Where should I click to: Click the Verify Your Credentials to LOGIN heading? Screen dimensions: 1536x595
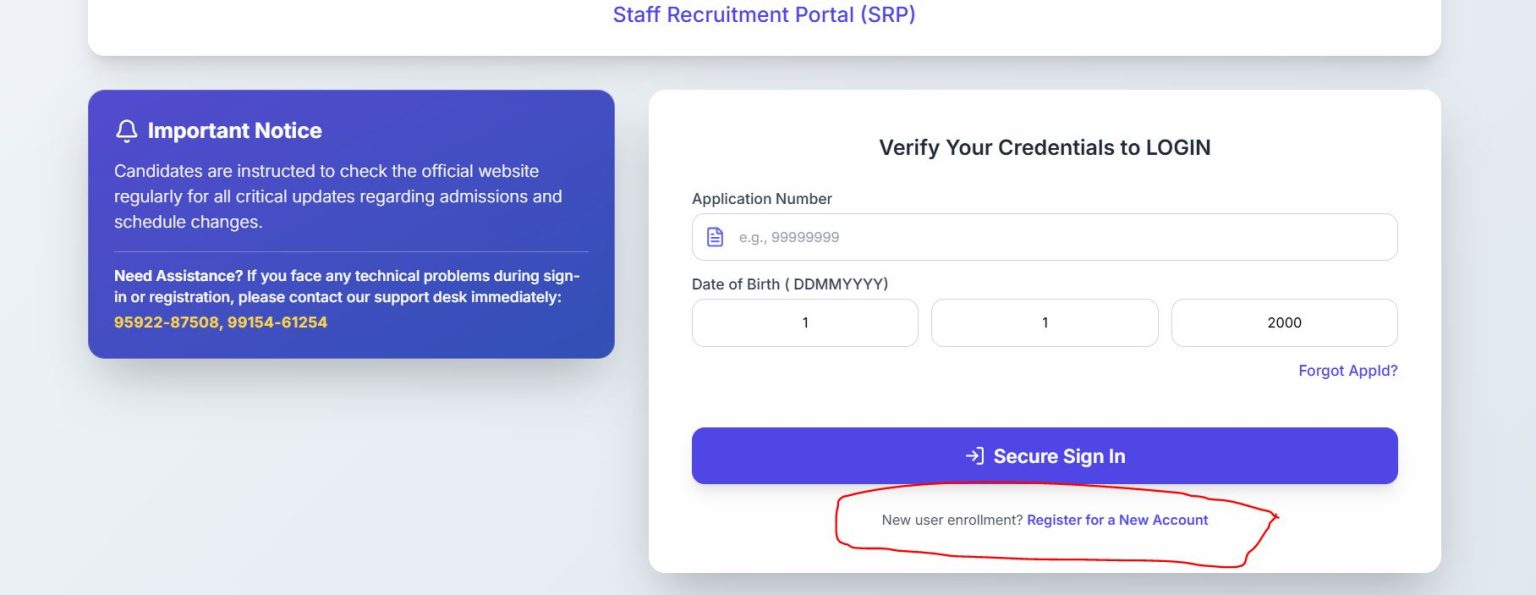(x=1044, y=147)
